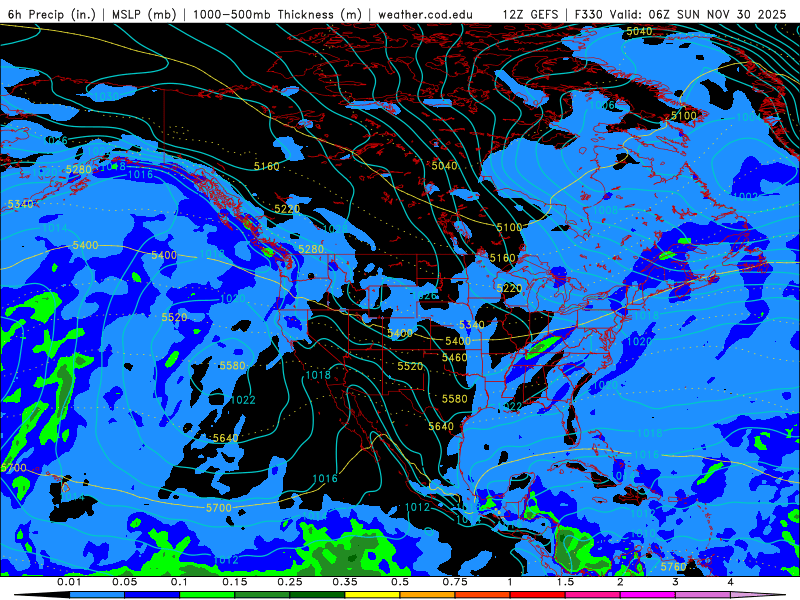The height and width of the screenshot is (600, 800).
Task: Click the 1002 pressure label
Action: pyautogui.click(x=745, y=196)
